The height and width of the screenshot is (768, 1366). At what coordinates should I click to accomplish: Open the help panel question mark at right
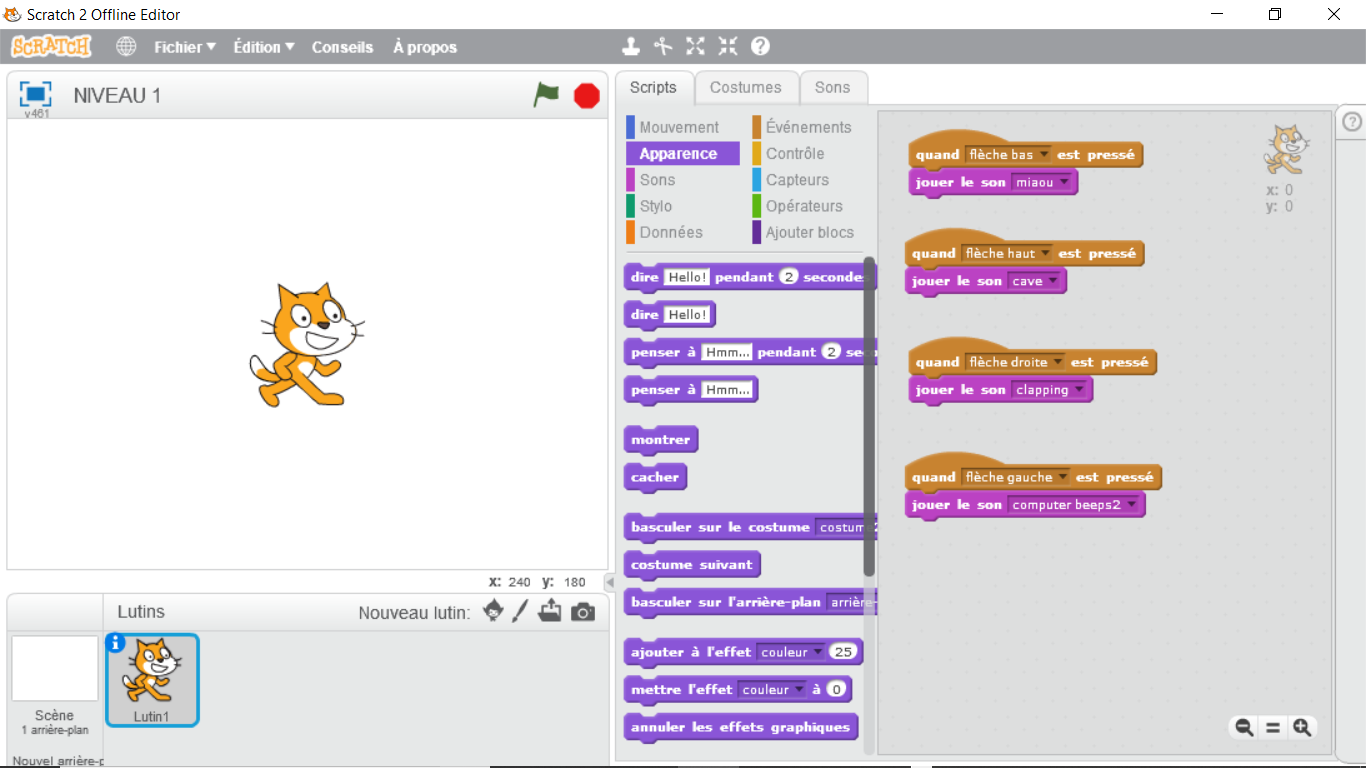coord(1352,122)
